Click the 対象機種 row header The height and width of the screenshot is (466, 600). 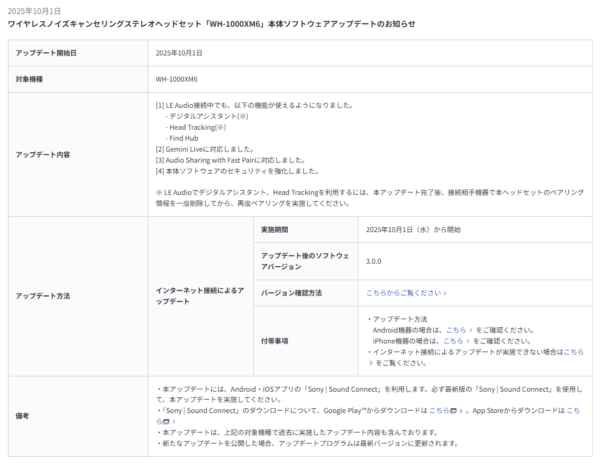click(x=30, y=78)
